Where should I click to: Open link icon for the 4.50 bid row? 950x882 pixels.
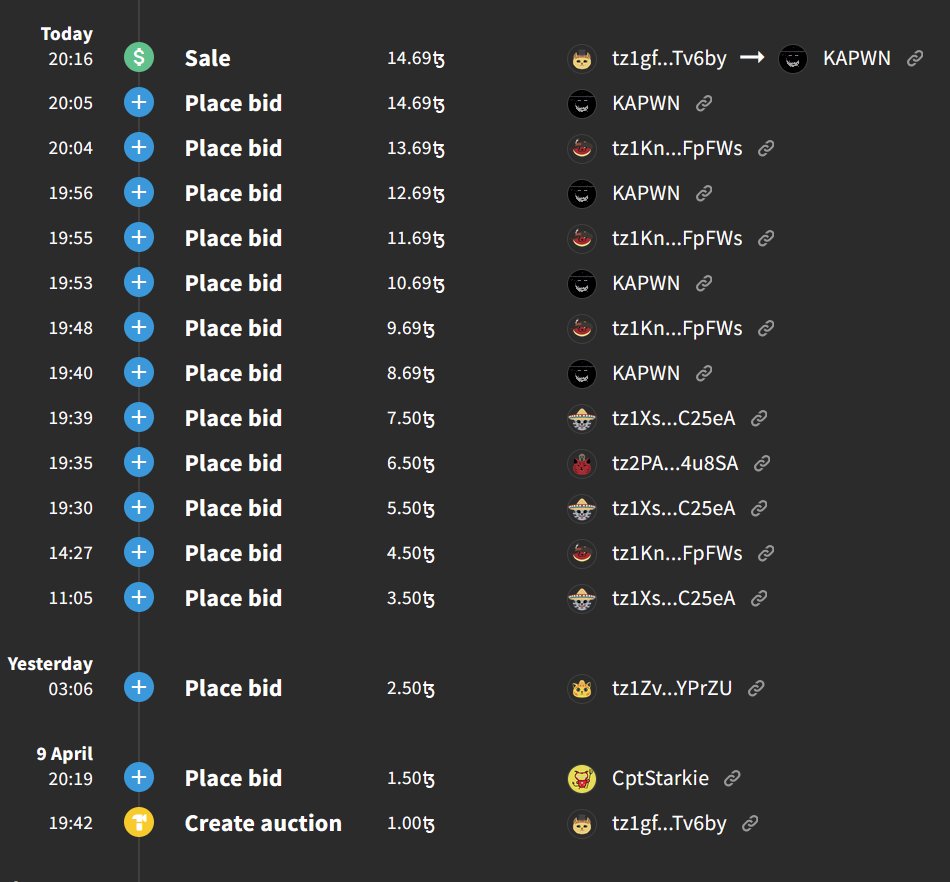tap(766, 553)
